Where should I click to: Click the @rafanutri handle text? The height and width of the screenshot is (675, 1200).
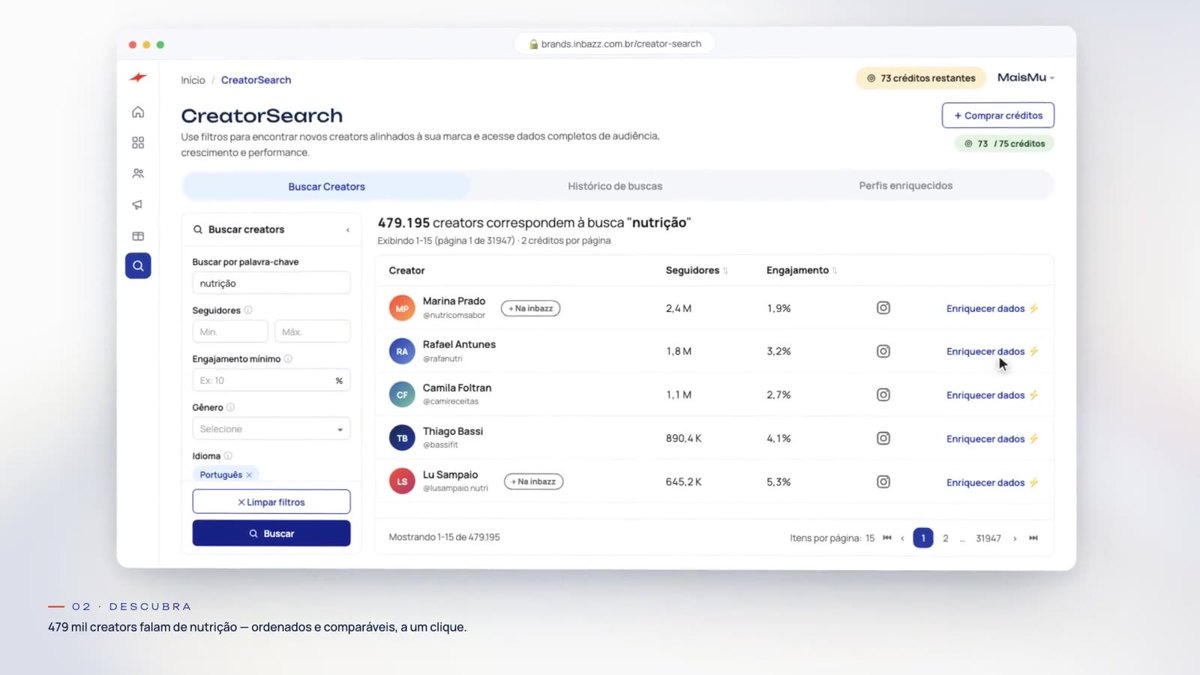(444, 359)
